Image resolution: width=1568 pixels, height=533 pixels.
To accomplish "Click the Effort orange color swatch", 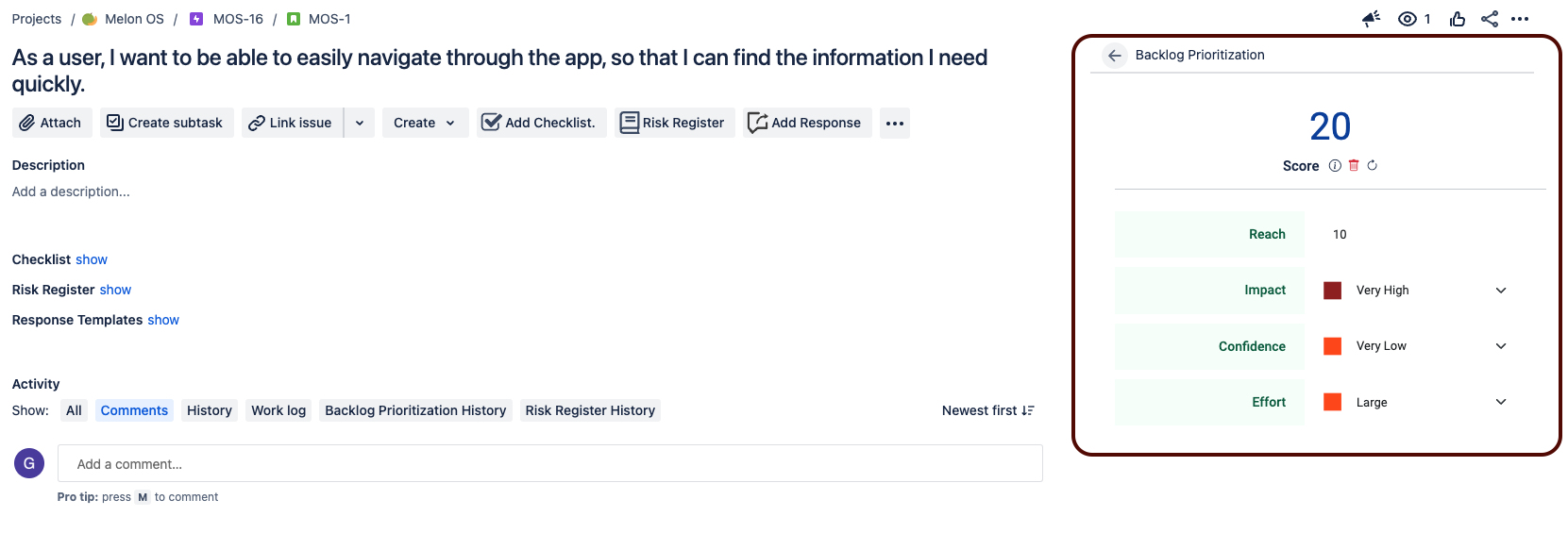I will pos(1333,402).
